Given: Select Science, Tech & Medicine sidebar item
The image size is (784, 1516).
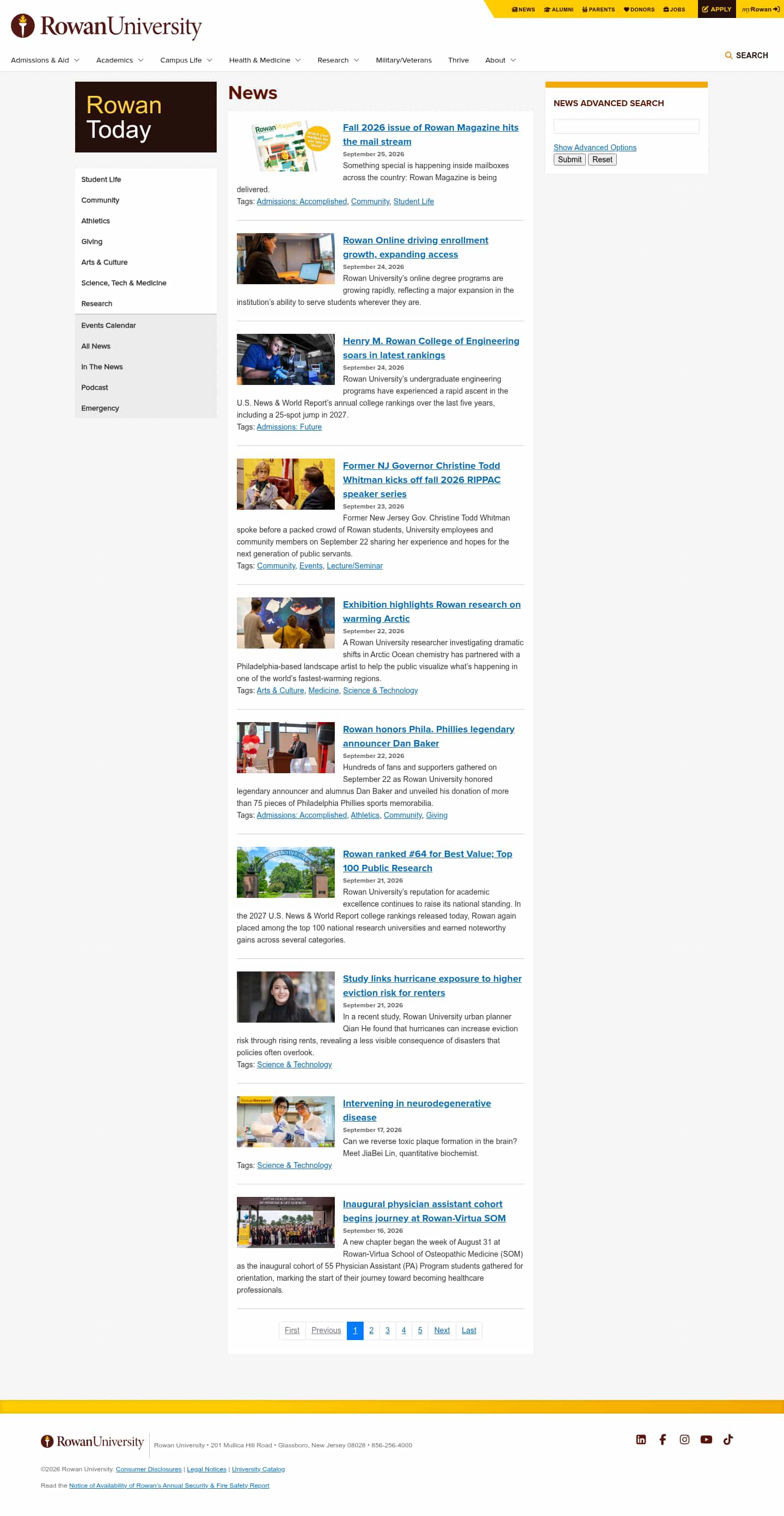Looking at the screenshot, I should click(x=145, y=283).
